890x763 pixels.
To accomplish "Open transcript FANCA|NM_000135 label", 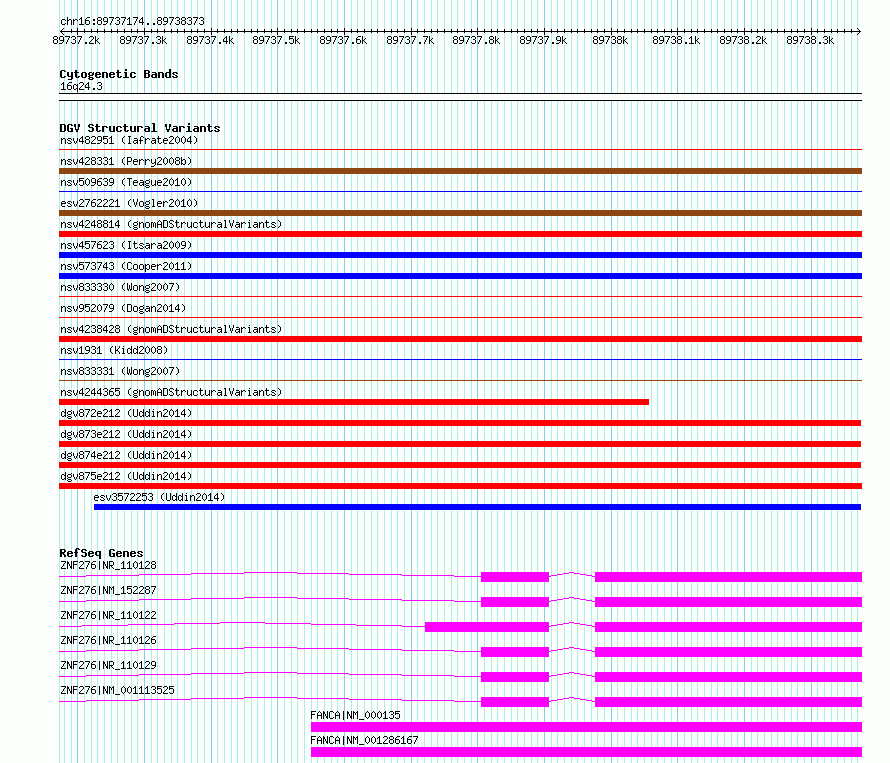I will 355,715.
